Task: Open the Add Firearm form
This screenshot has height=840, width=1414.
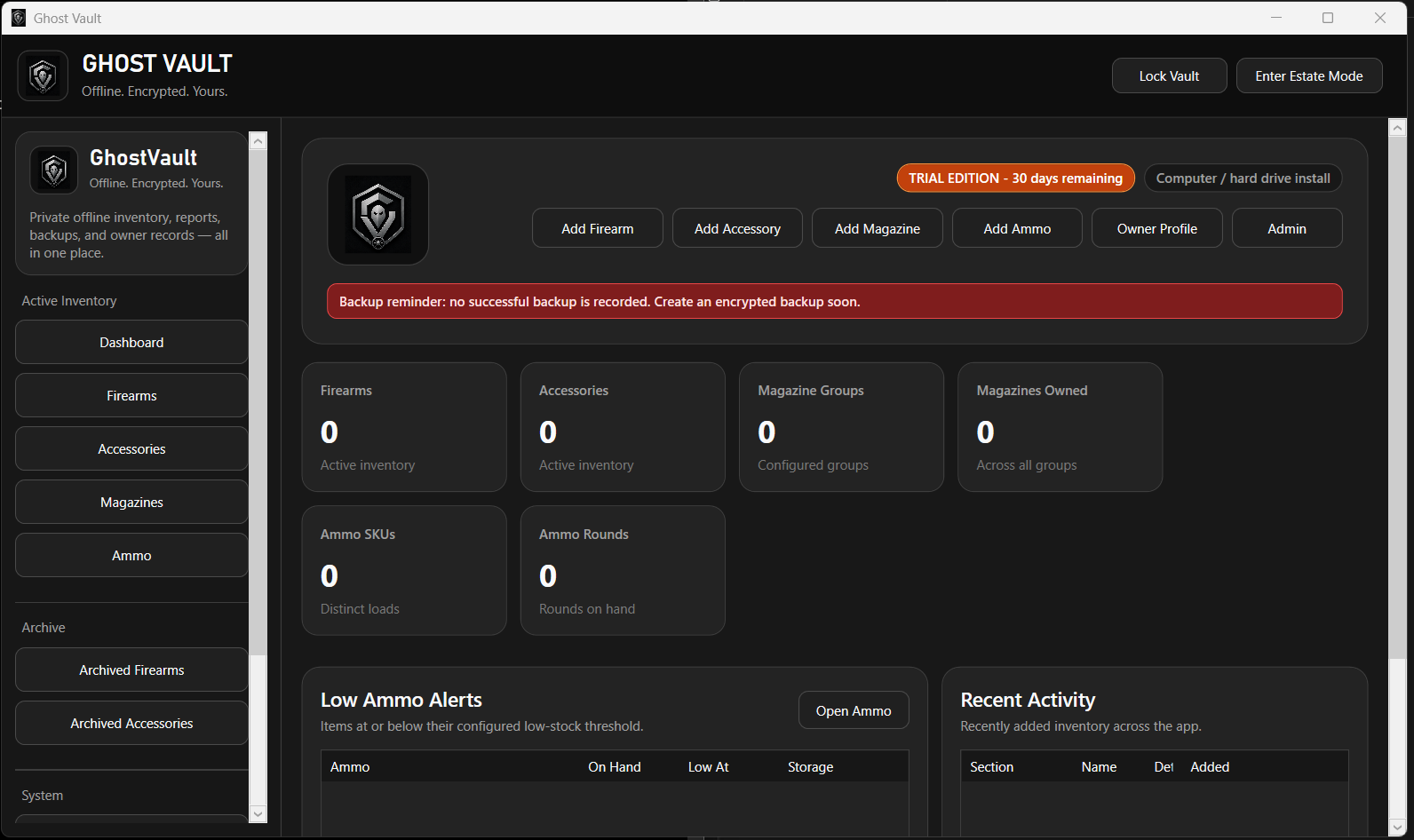Action: [x=598, y=228]
